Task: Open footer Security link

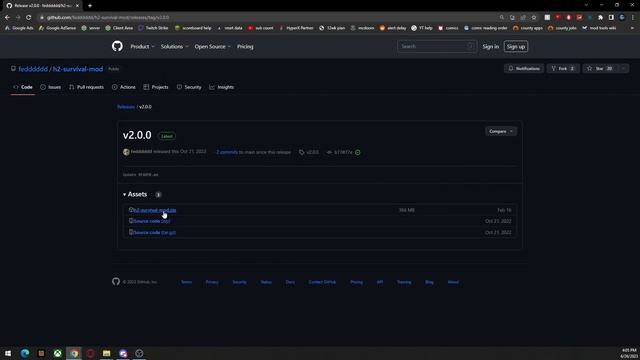Action: click(x=240, y=282)
